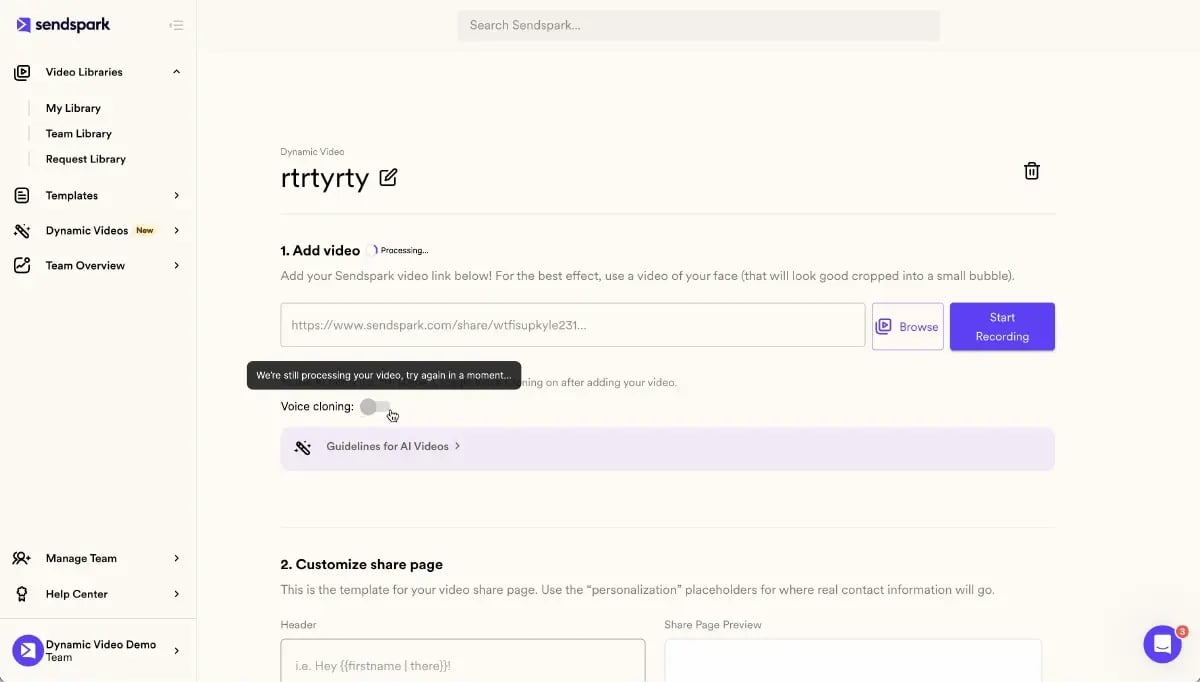The width and height of the screenshot is (1200, 682).
Task: Click the Start Recording button
Action: tap(1002, 326)
